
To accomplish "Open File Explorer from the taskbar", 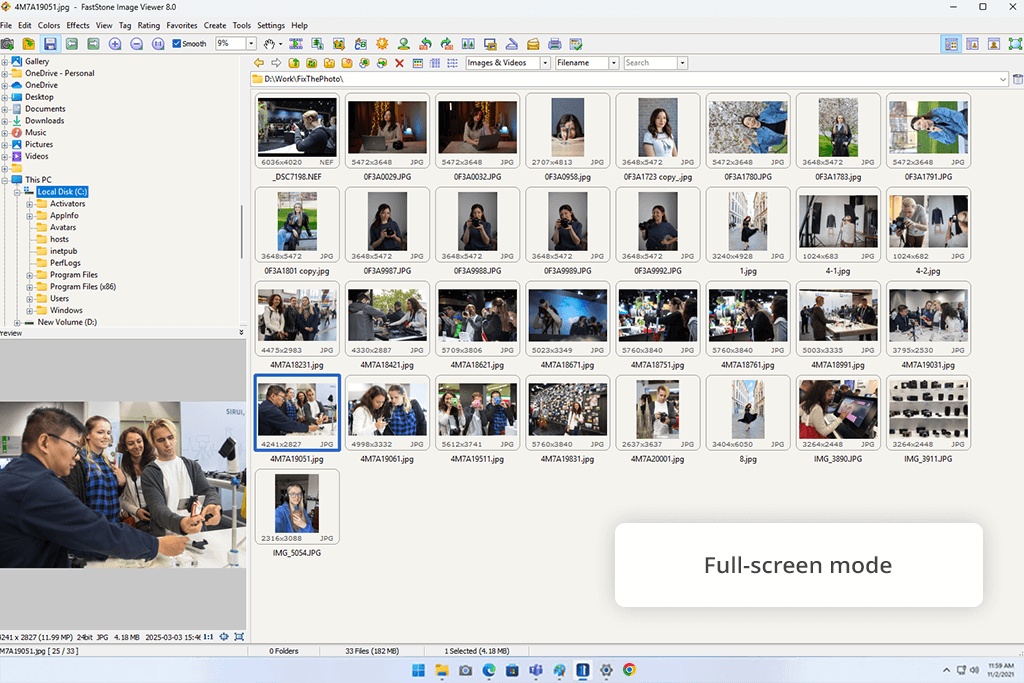I will click(442, 670).
